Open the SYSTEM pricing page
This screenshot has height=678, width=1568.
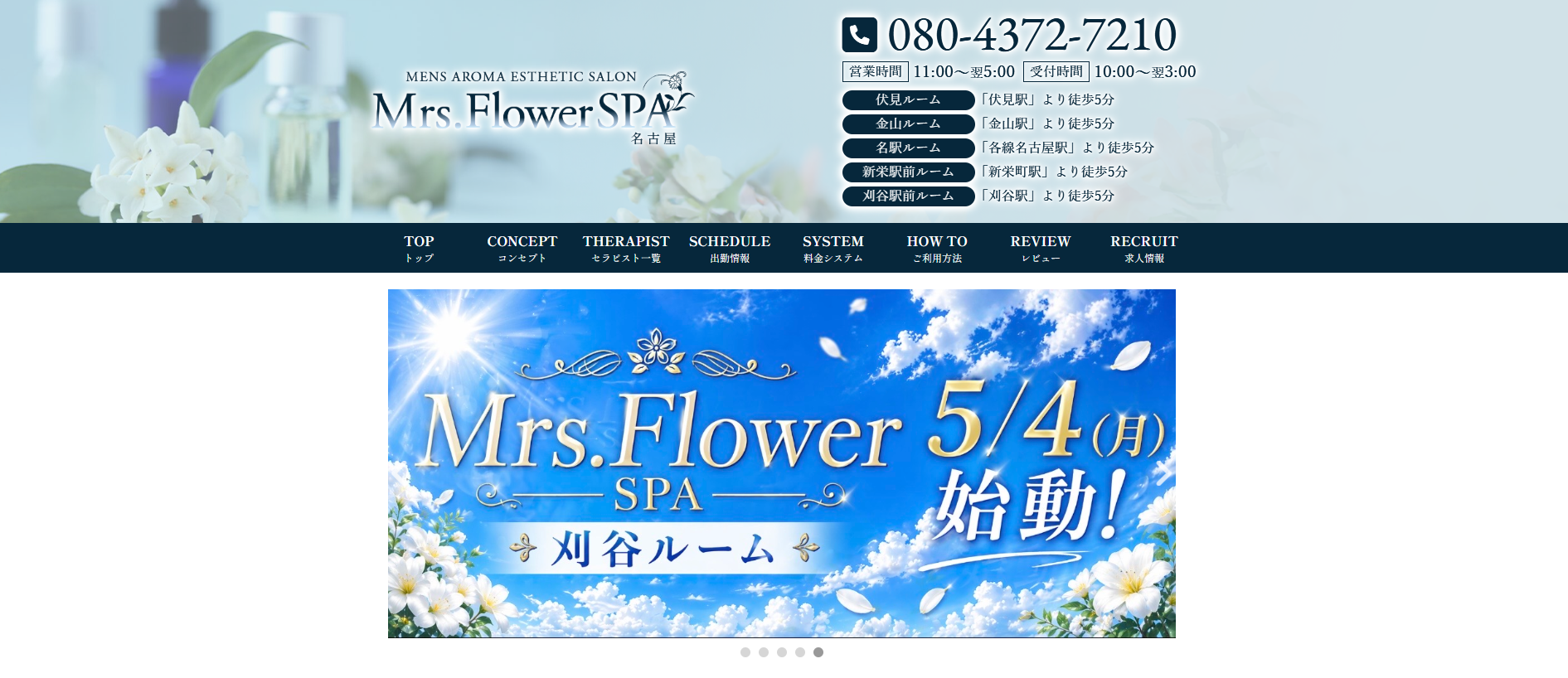click(x=833, y=248)
